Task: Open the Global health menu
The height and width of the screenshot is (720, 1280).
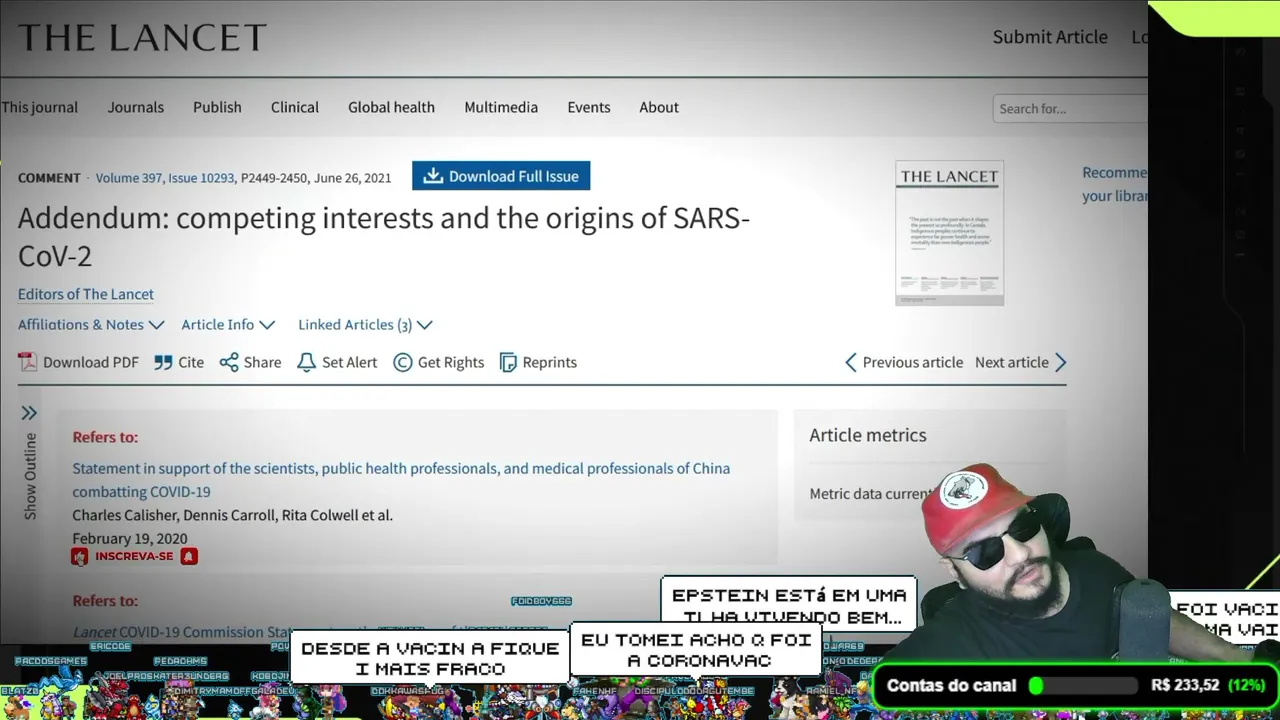Action: tap(391, 107)
